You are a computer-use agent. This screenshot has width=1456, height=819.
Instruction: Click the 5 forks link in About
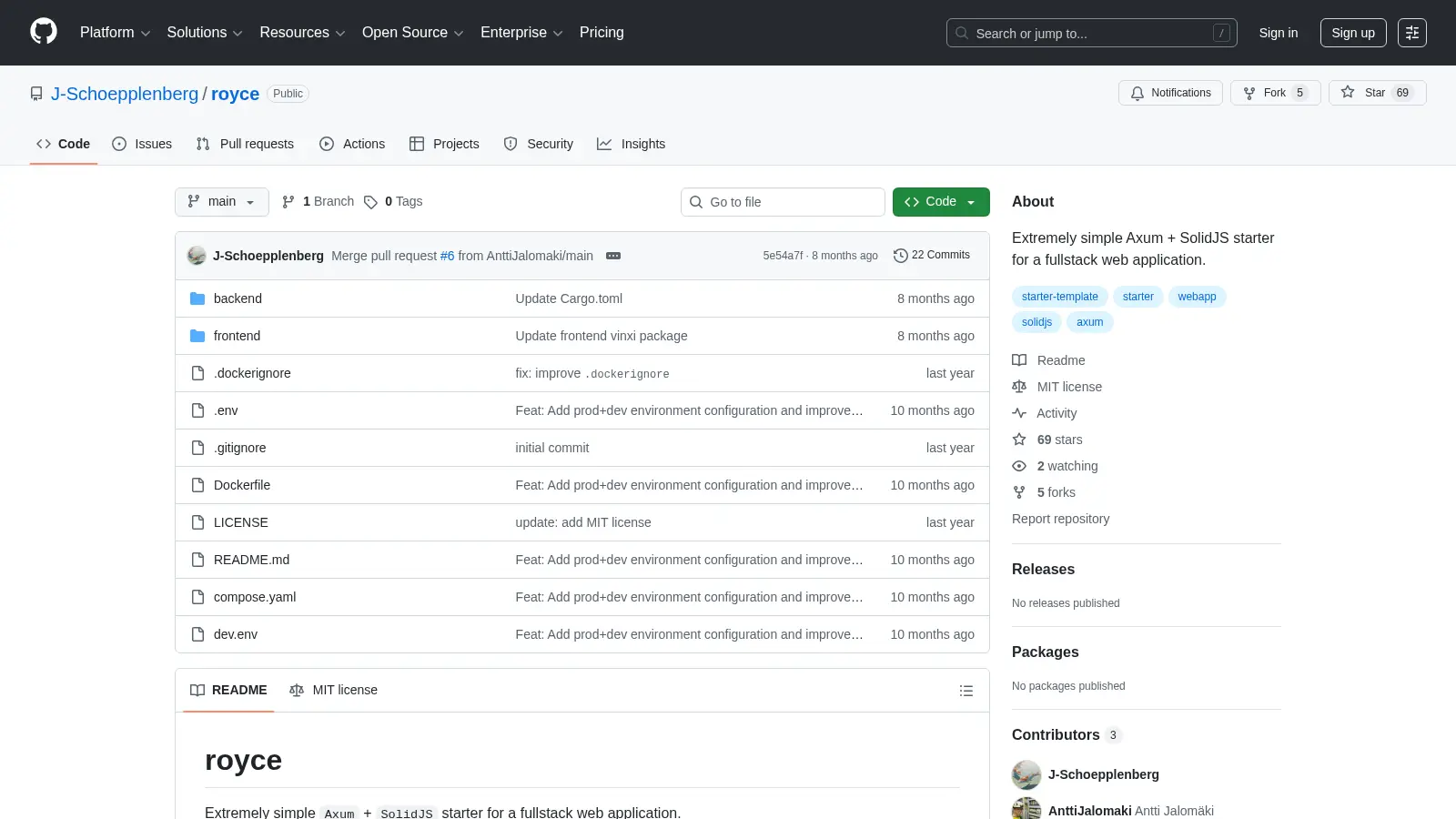click(x=1056, y=492)
